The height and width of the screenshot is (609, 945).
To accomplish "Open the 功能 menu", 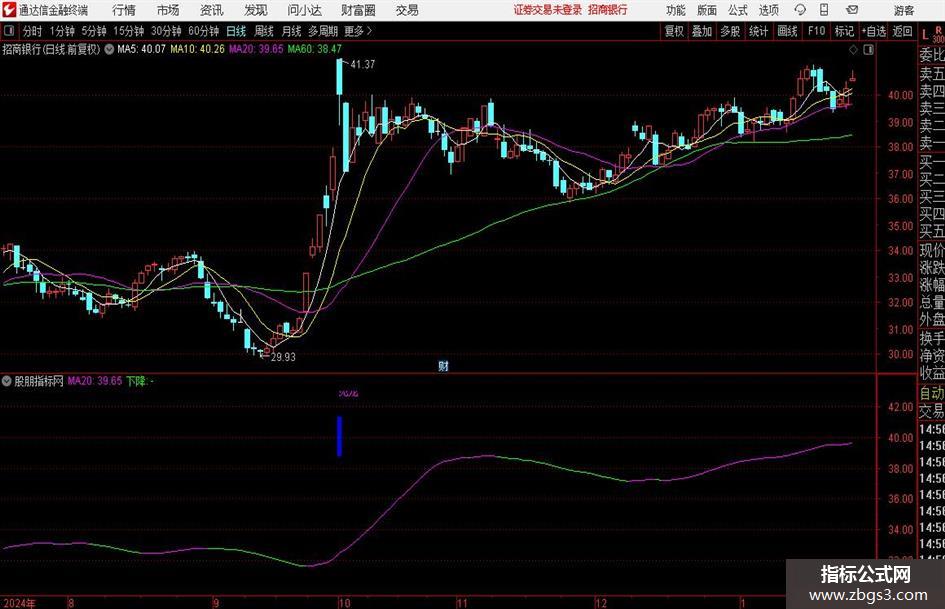I will click(676, 10).
